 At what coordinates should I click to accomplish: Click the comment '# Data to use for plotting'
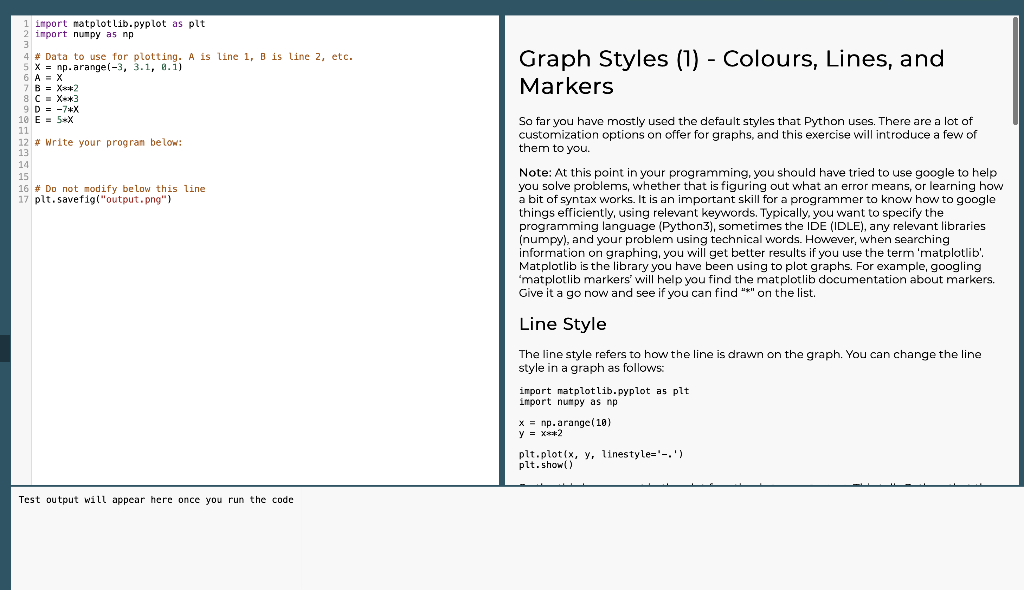point(194,57)
